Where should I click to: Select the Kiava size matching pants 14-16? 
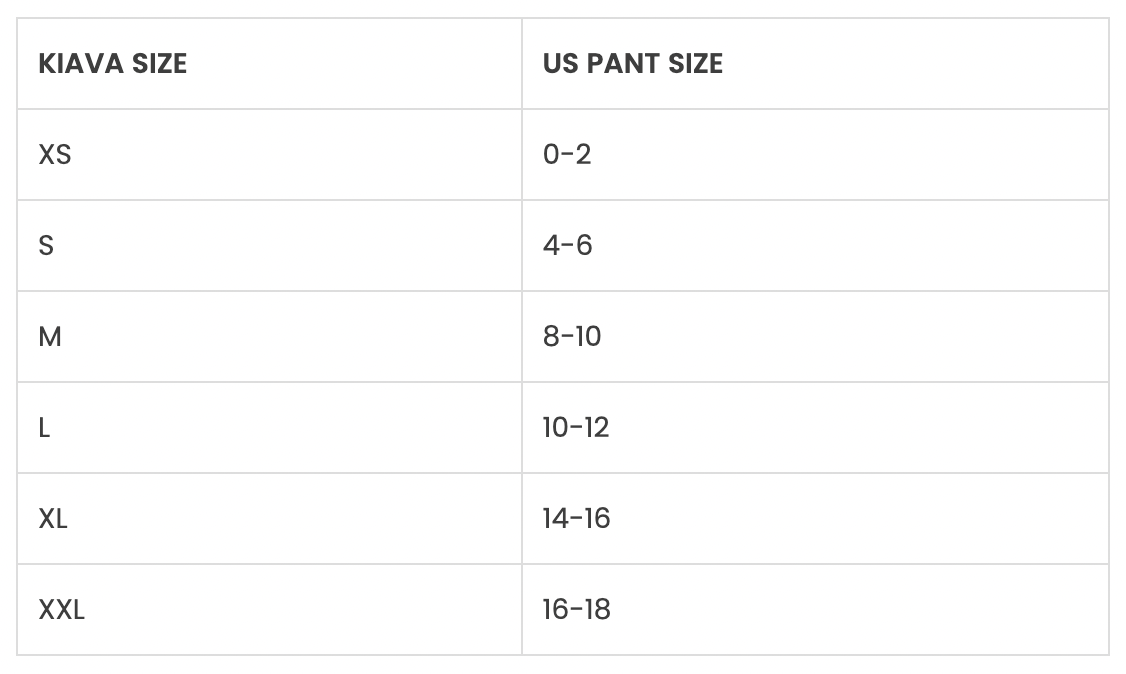[53, 519]
